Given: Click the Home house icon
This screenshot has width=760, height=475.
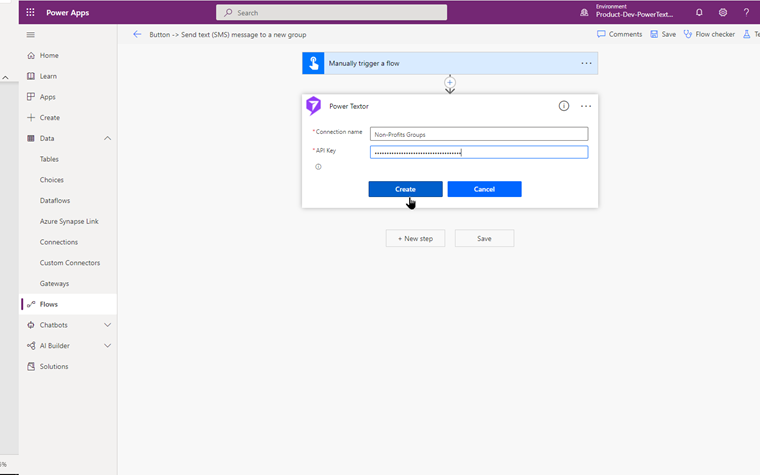Looking at the screenshot, I should (x=31, y=55).
